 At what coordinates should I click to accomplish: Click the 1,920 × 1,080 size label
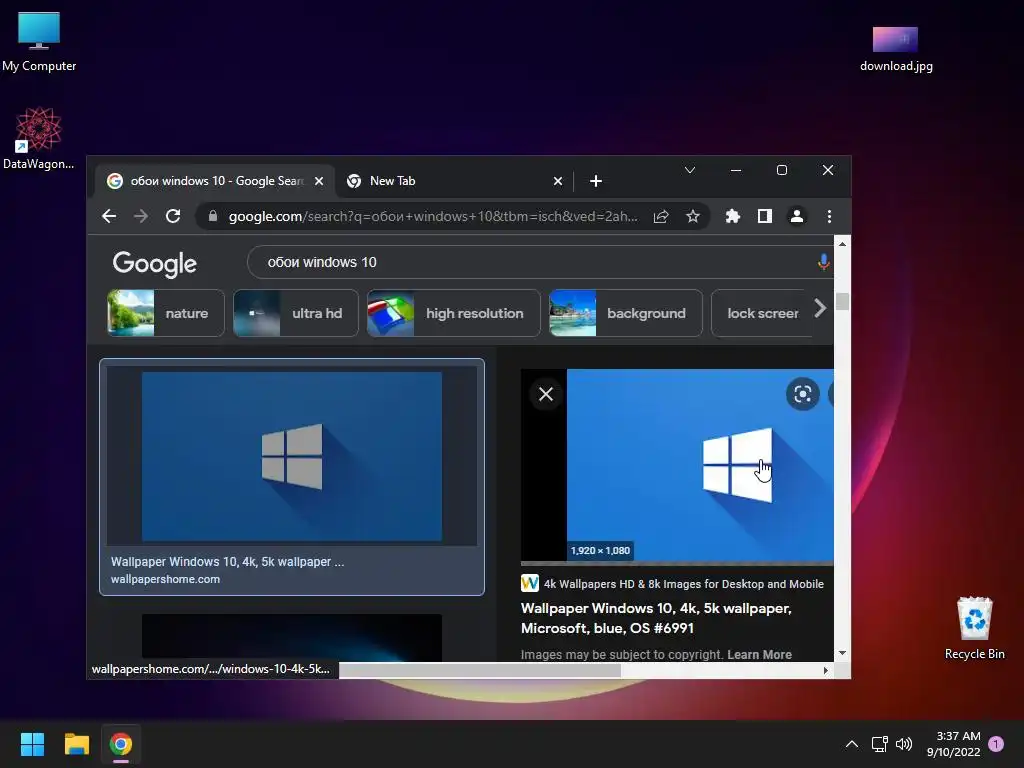600,551
